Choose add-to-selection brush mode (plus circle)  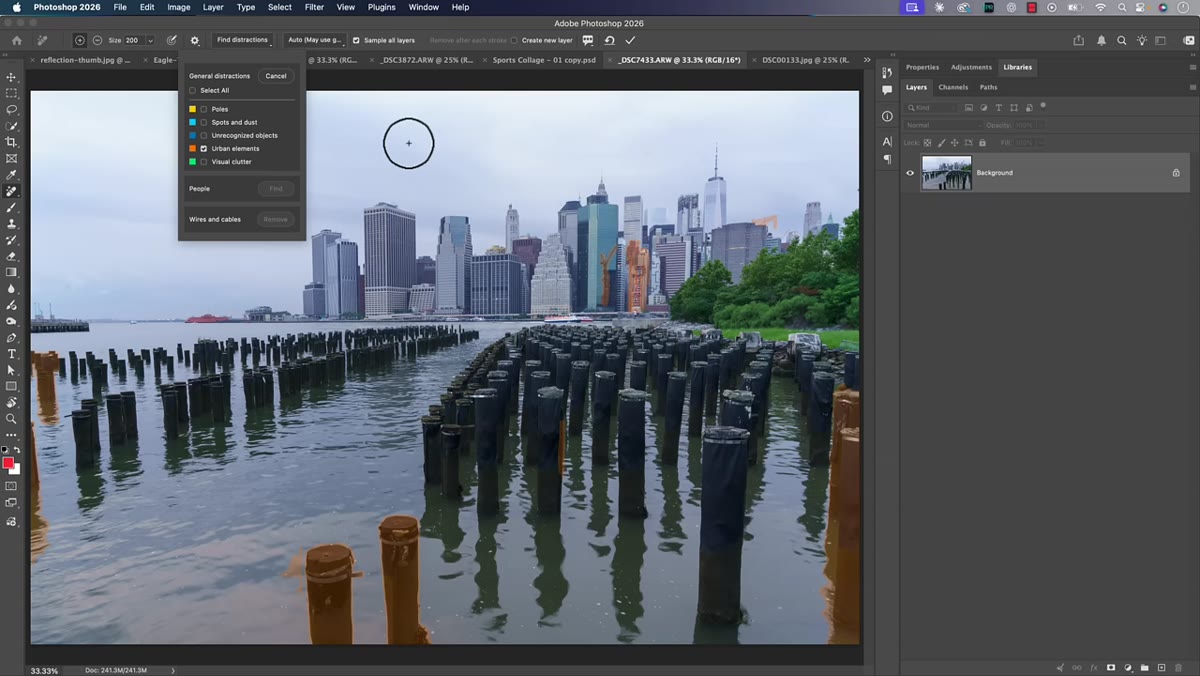(80, 40)
